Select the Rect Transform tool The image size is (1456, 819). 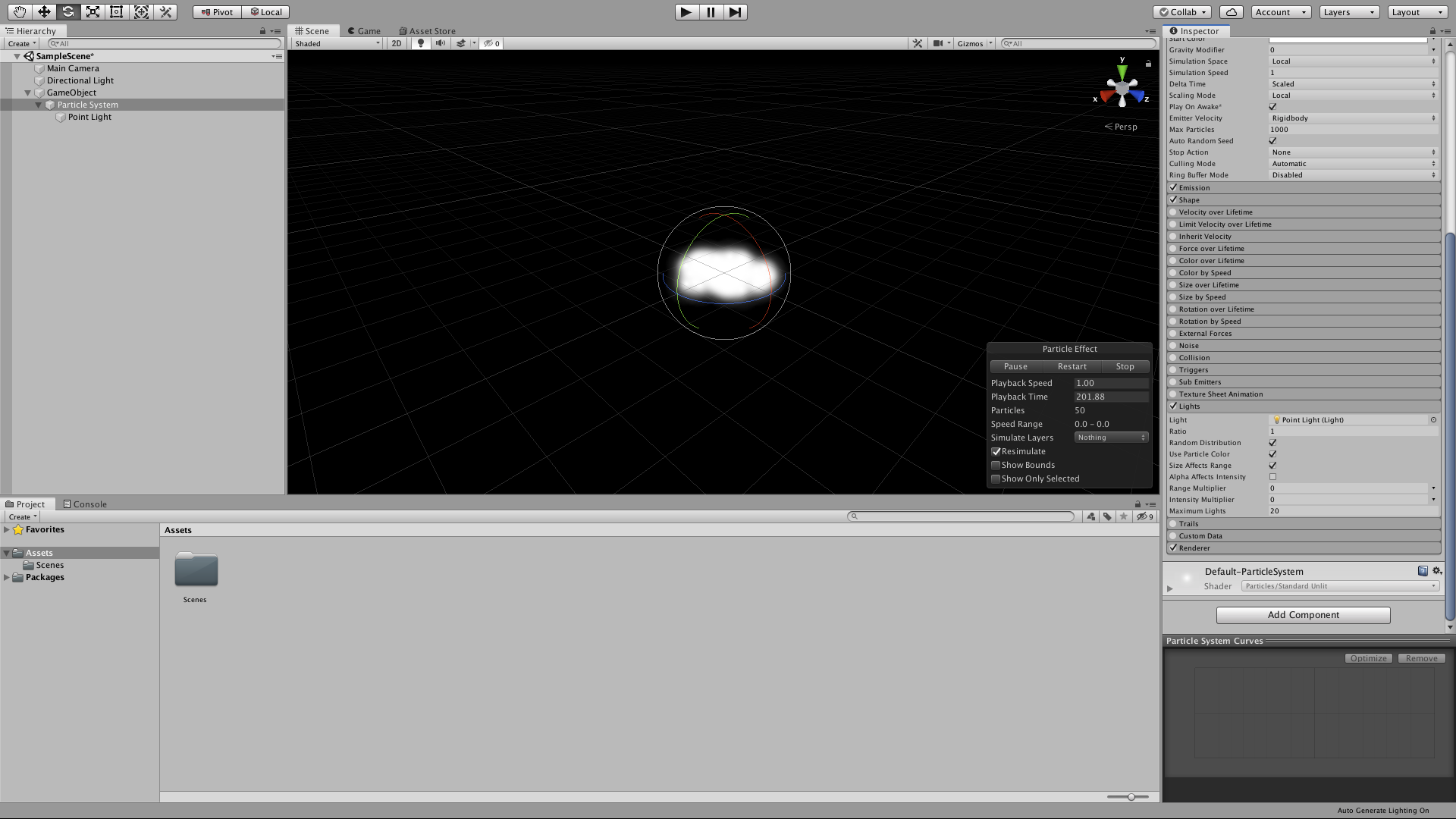(117, 11)
